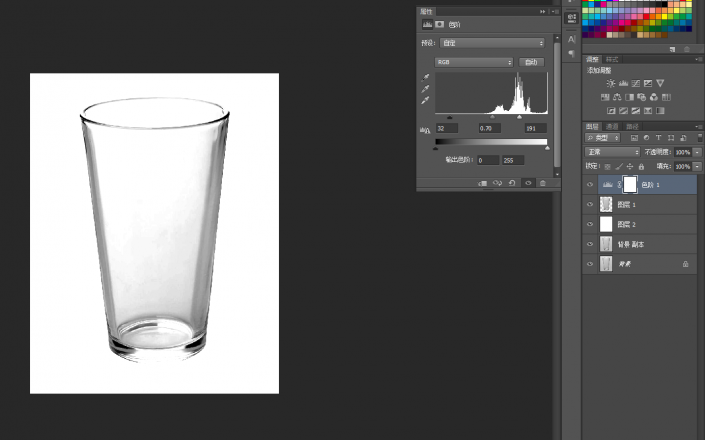Click the view previous state icon
705x440 pixels.
497,183
